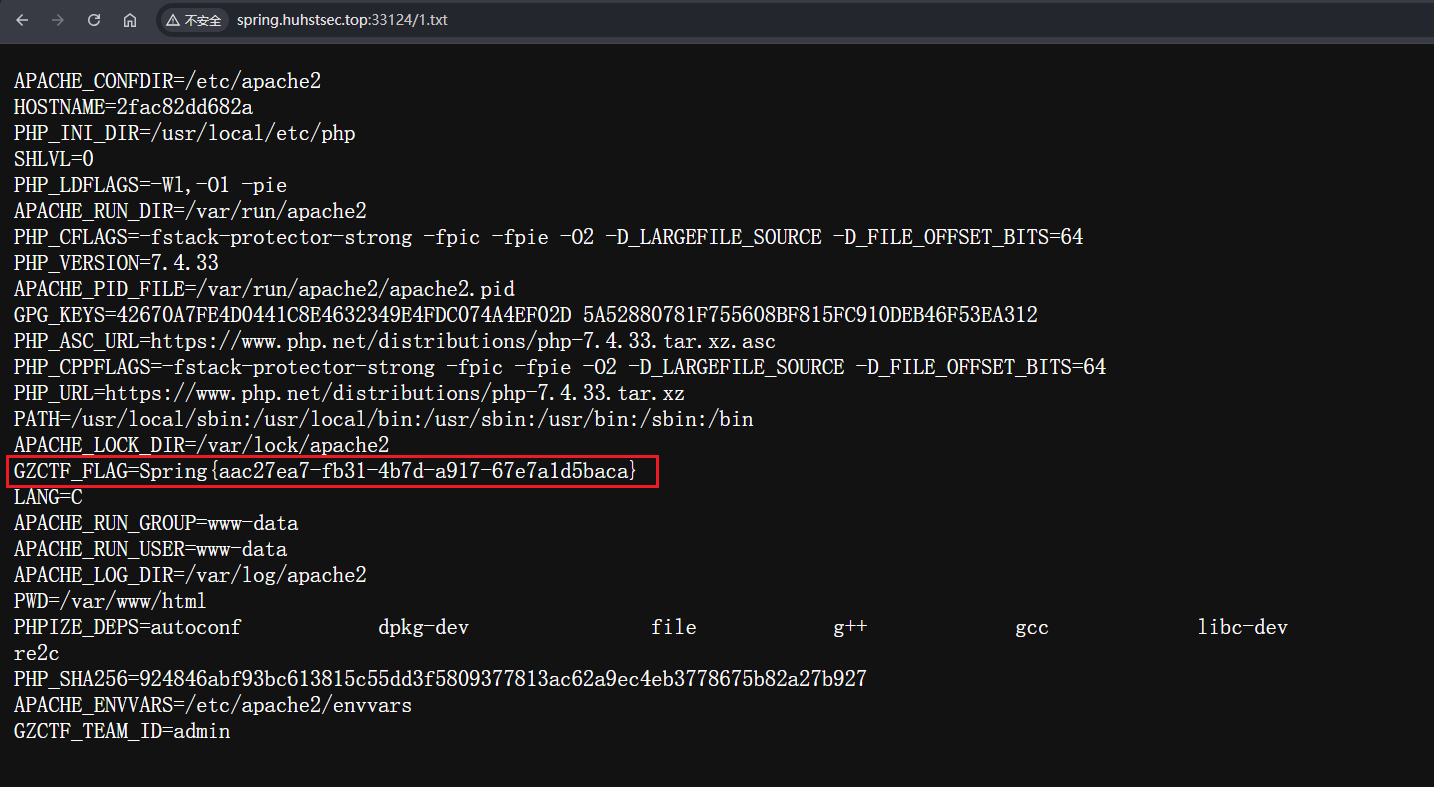Click the APACHE_RUN_USER=www-data line
Screen dimensions: 1434x787
pyautogui.click(x=150, y=549)
